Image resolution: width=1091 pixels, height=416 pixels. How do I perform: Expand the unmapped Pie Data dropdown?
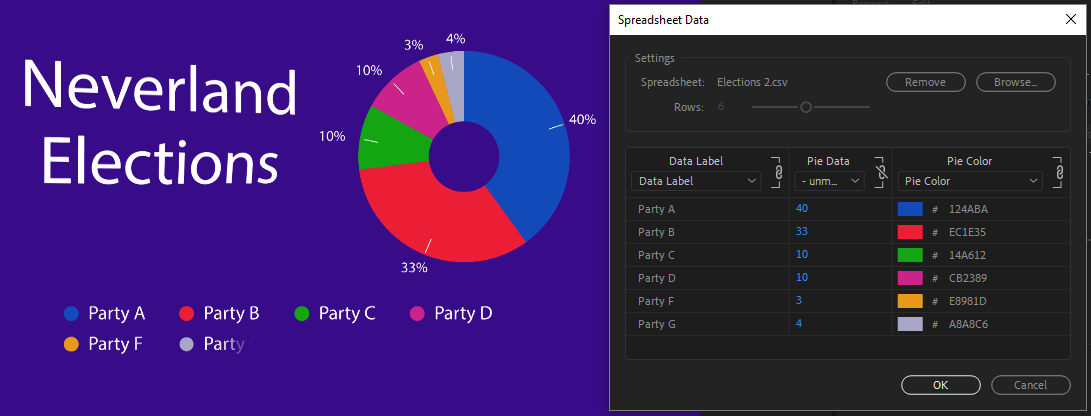coord(829,181)
